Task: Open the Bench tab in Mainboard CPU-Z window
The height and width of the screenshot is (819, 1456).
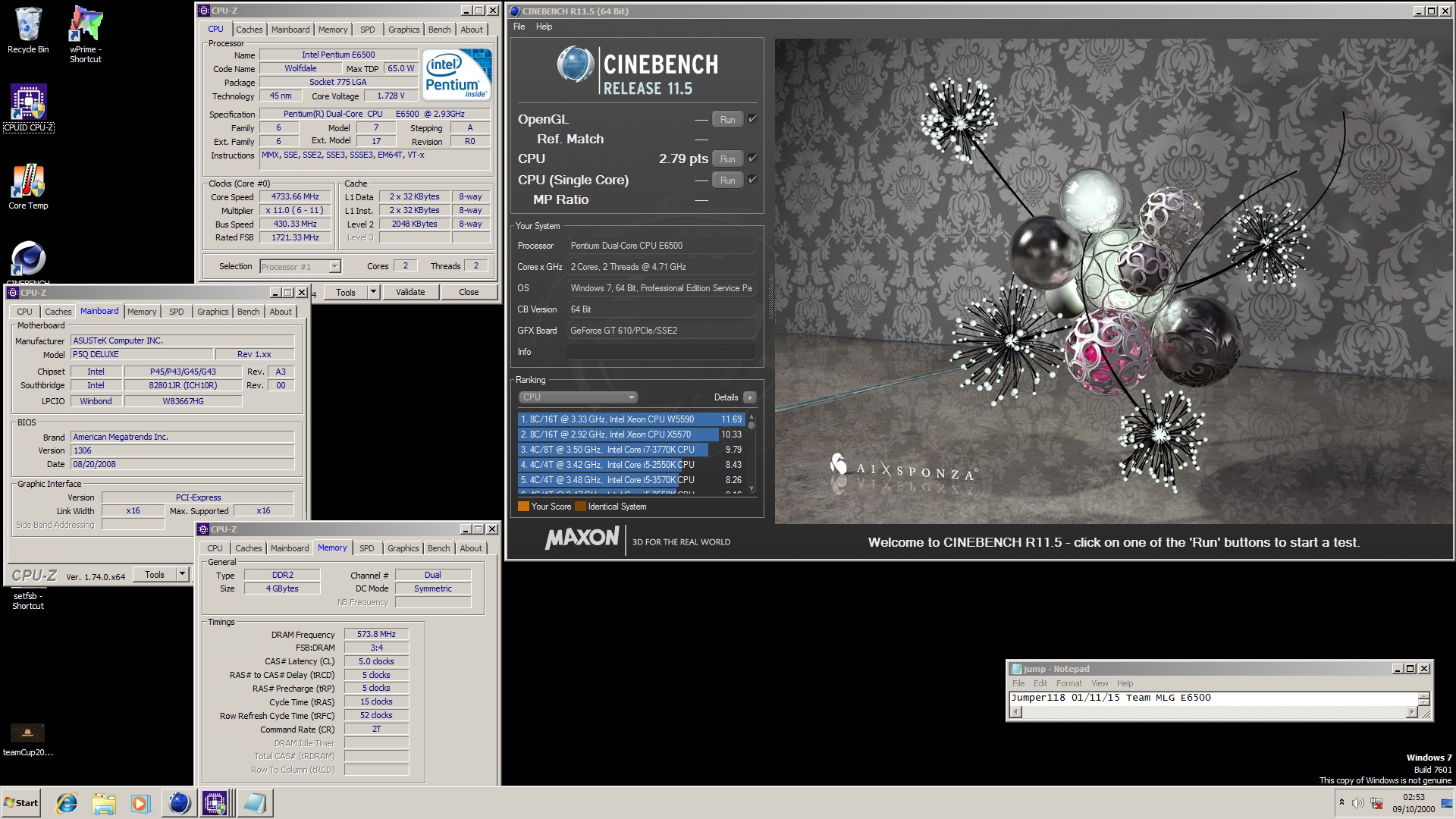Action: (248, 312)
